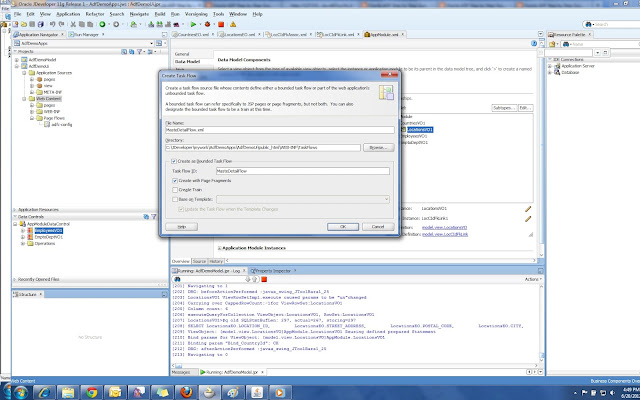640x400 pixels.
Task: Expand the Application Resources section
Action: pos(15,210)
